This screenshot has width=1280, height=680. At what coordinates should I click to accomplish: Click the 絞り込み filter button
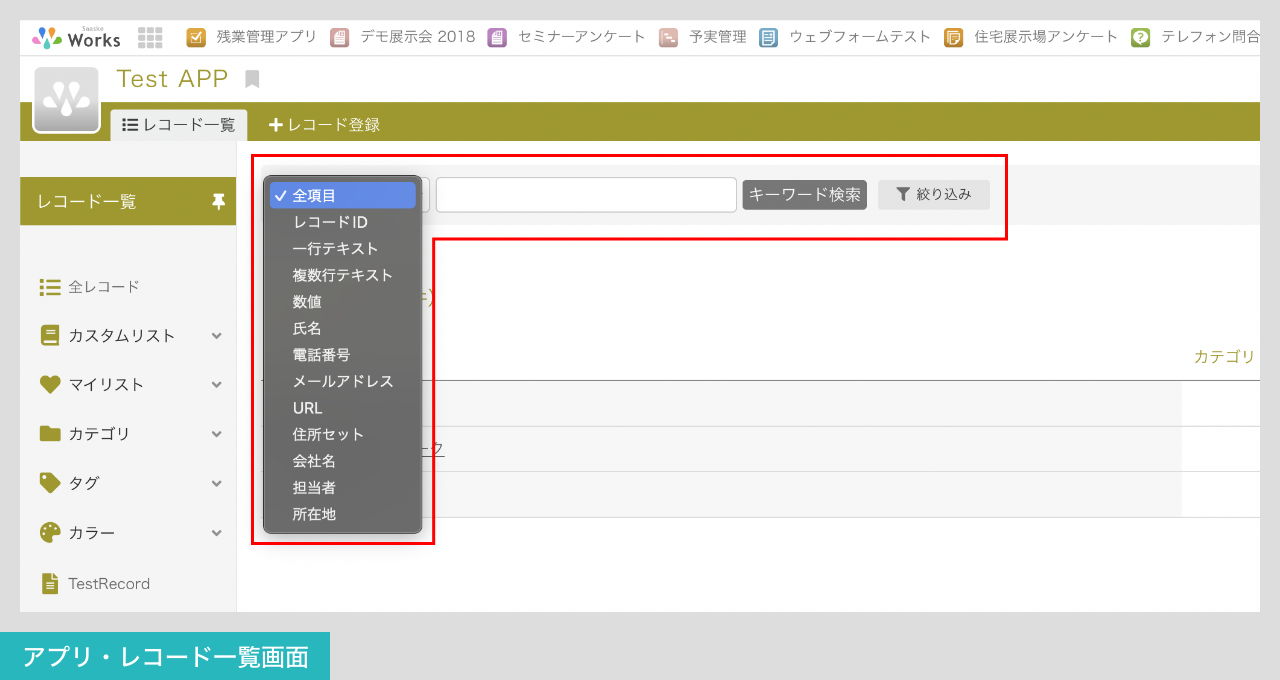pyautogui.click(x=933, y=195)
